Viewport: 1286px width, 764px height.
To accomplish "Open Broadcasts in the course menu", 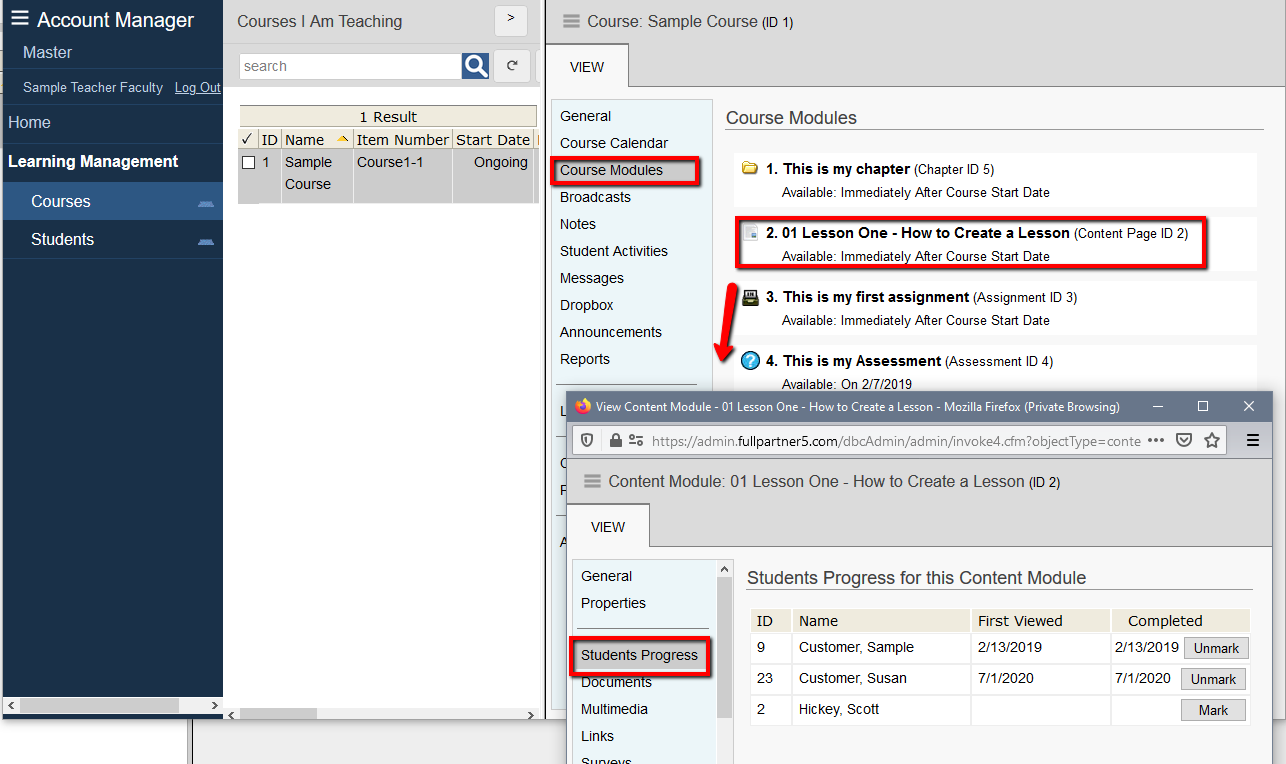I will coord(595,197).
